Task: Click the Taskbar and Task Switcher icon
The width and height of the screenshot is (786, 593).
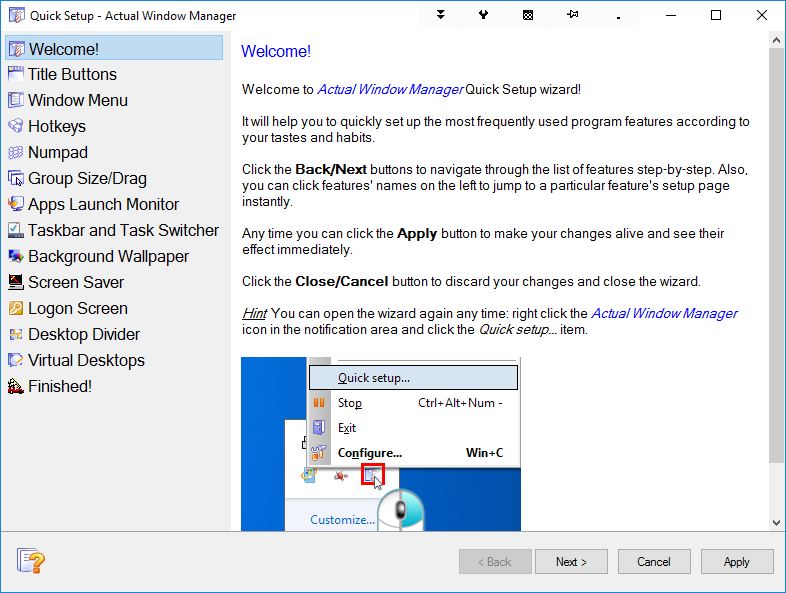Action: [16, 230]
